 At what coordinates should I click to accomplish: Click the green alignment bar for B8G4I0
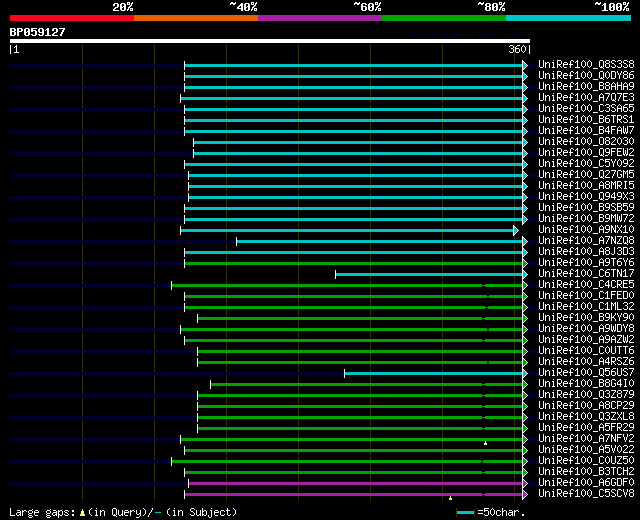pos(369,384)
